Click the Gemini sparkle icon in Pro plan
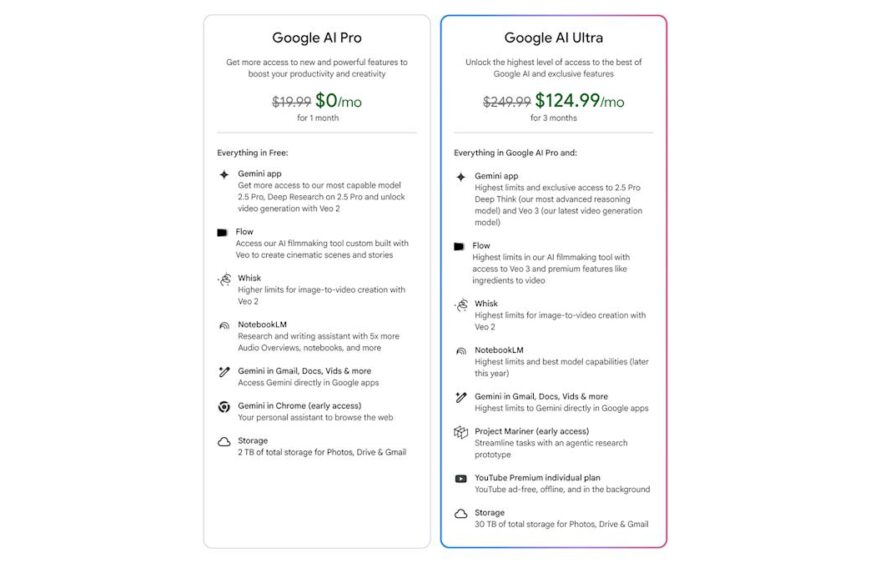 [x=224, y=175]
